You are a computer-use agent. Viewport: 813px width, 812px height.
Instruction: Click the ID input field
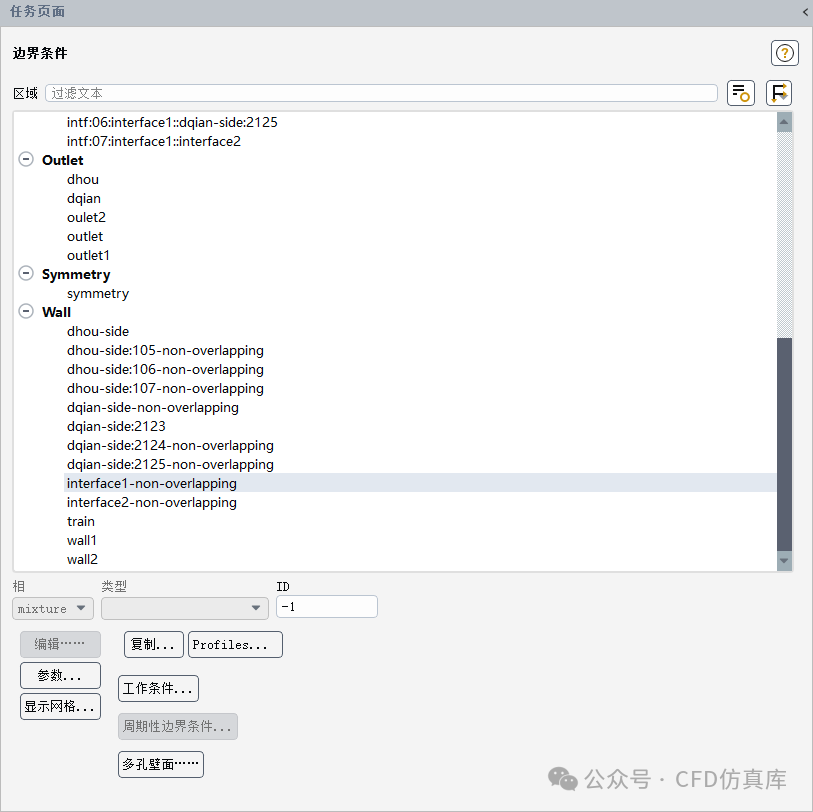(x=327, y=607)
